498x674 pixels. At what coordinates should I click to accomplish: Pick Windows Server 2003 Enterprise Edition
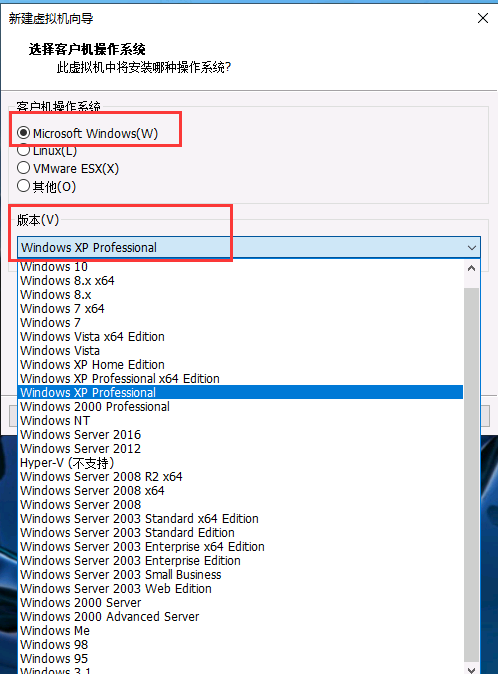pos(240,561)
